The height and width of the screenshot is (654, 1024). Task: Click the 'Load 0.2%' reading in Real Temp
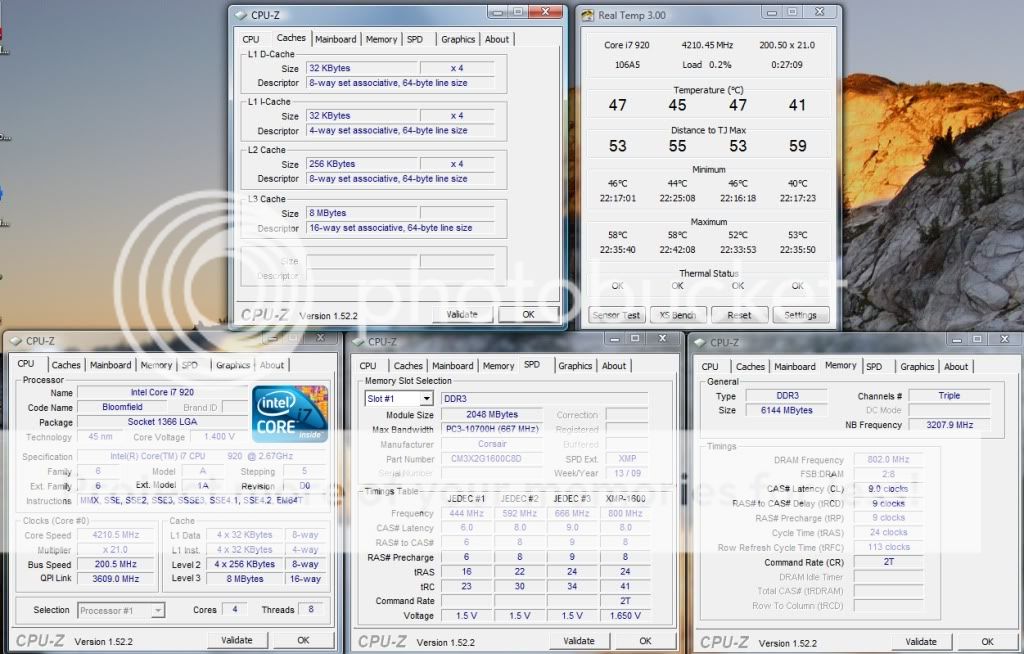pos(707,65)
